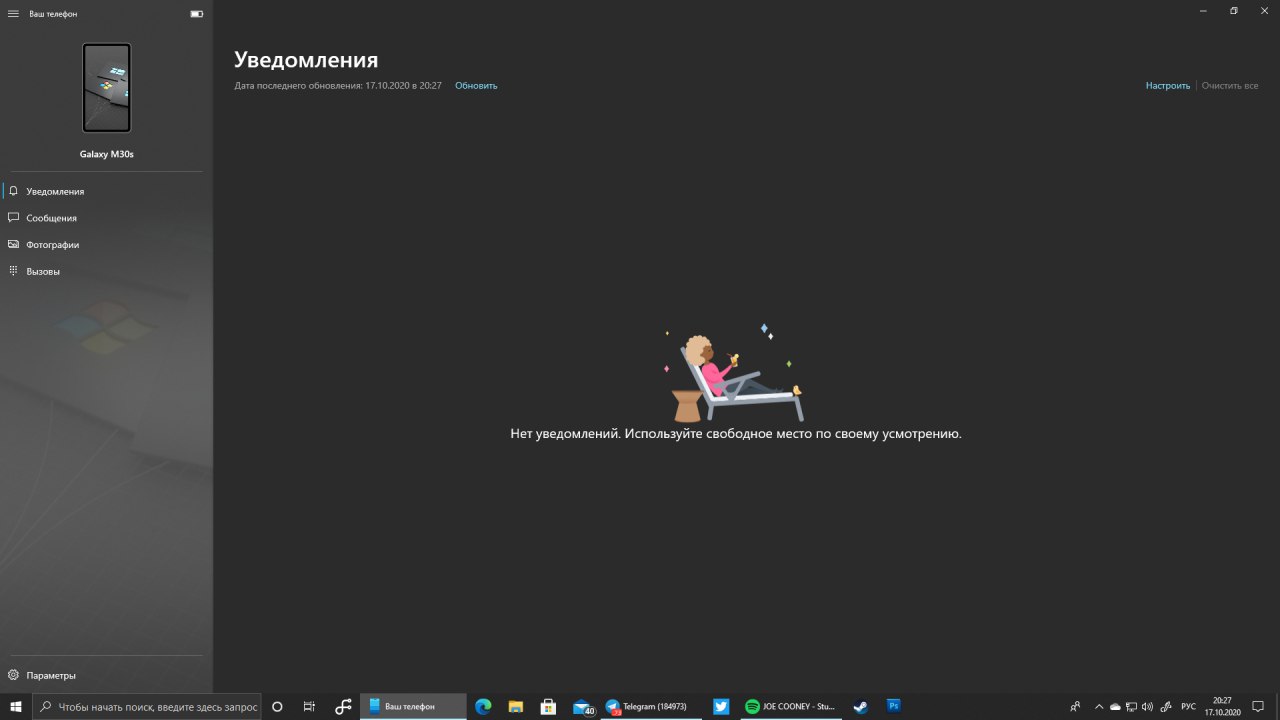Screen dimensions: 1280x720
Task: Open volume control tray icon
Action: [1147, 706]
